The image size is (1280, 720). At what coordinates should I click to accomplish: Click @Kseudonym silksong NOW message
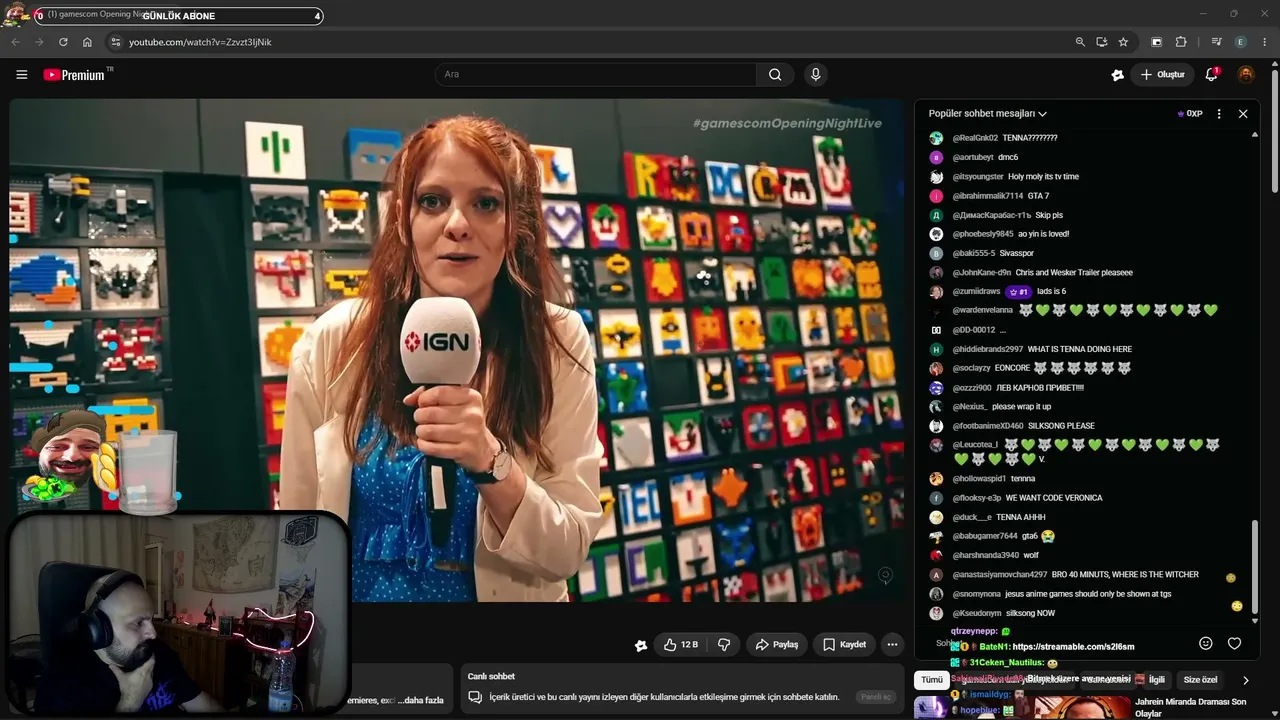[1030, 613]
